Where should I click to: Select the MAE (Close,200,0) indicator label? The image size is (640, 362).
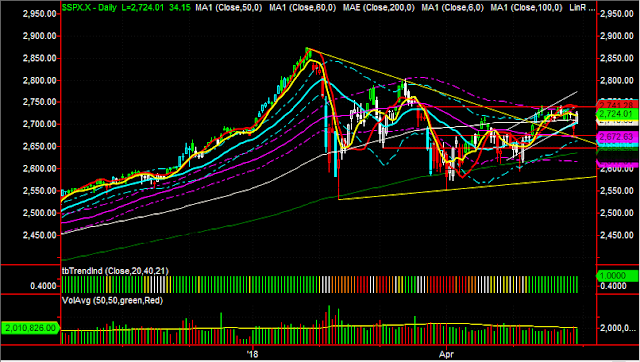[x=379, y=7]
